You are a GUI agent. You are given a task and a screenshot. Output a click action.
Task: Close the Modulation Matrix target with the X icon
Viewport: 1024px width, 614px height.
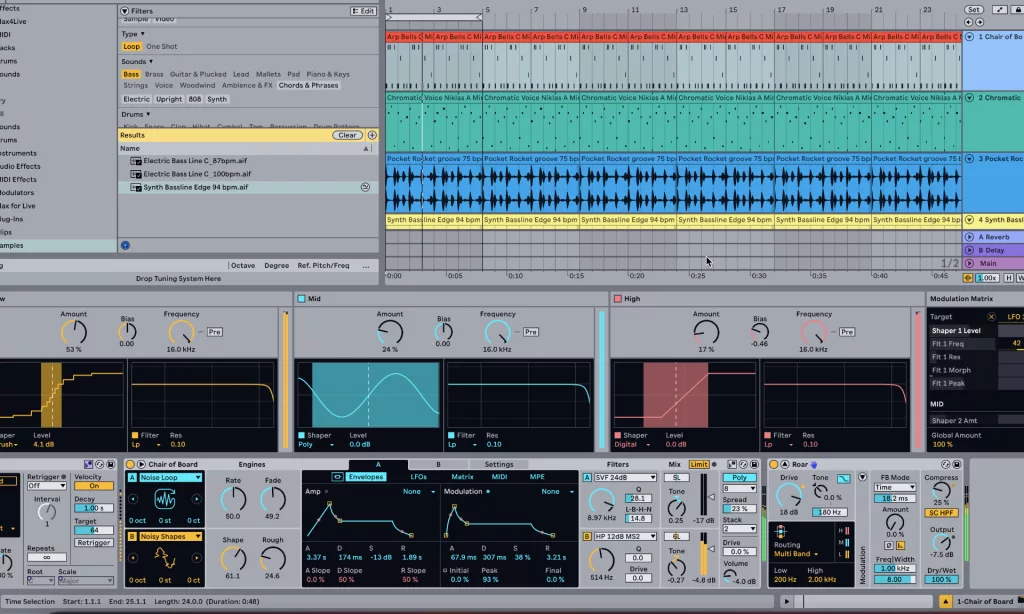point(991,317)
